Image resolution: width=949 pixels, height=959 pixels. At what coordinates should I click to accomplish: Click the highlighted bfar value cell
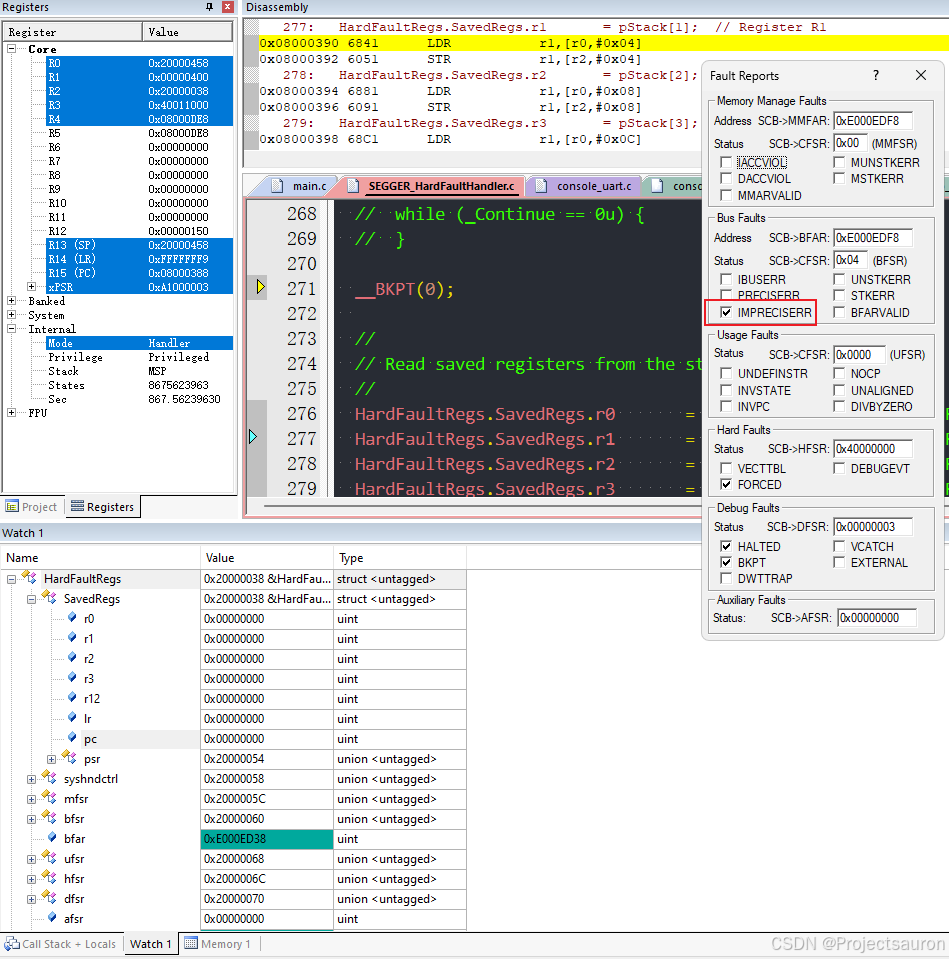click(x=268, y=839)
